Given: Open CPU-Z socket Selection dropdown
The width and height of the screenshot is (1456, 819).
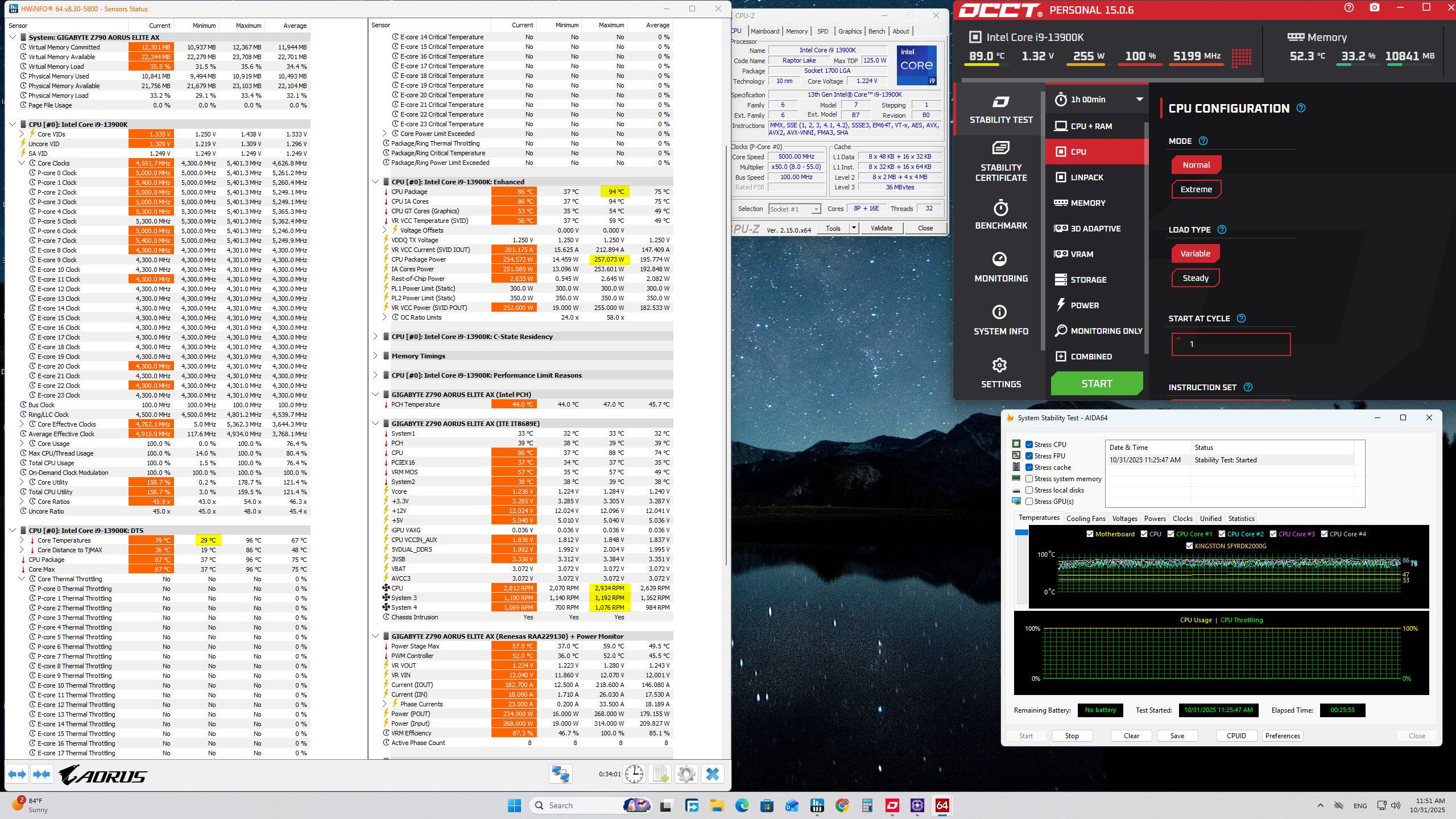Looking at the screenshot, I should click(794, 209).
